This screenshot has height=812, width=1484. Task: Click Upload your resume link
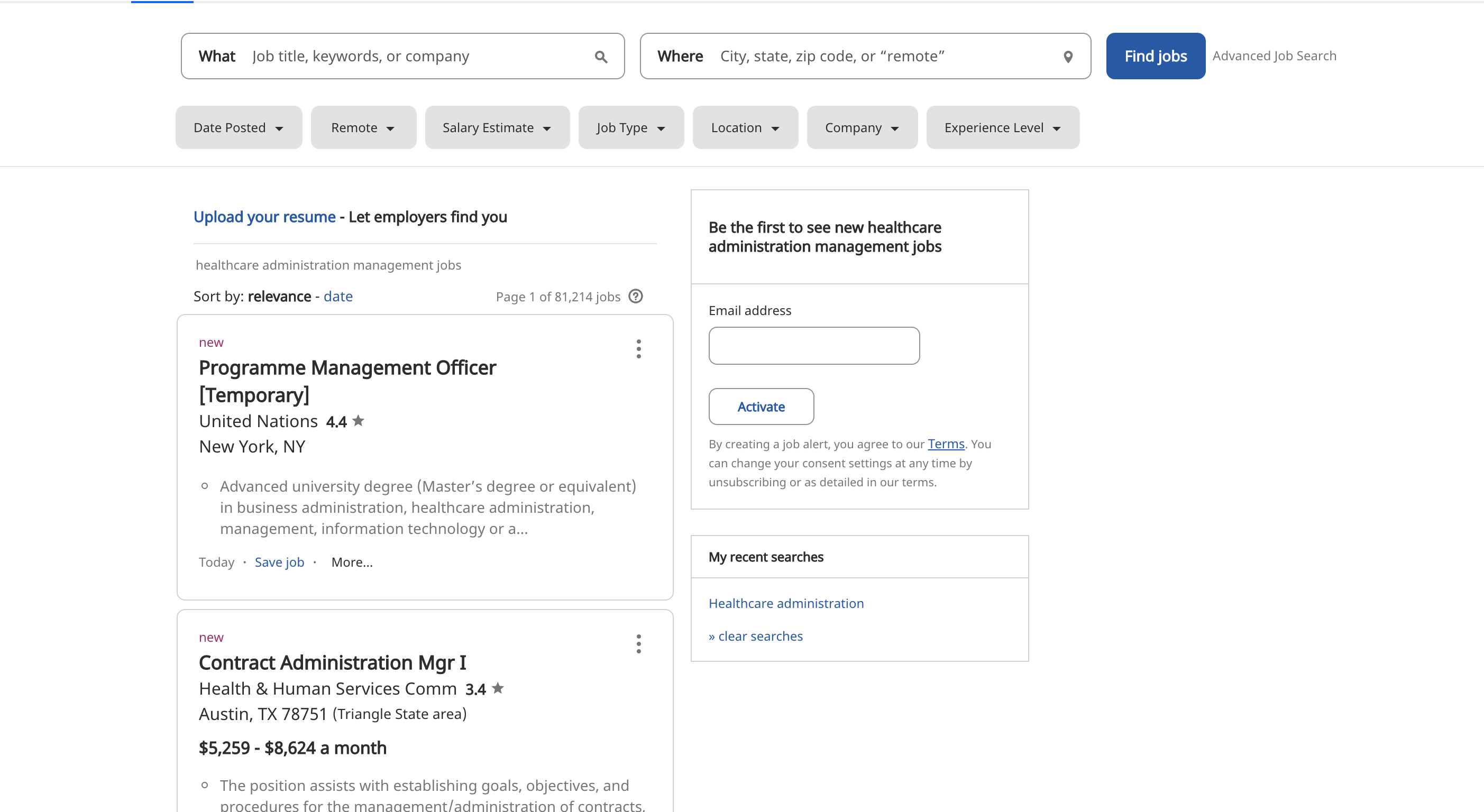(x=264, y=217)
